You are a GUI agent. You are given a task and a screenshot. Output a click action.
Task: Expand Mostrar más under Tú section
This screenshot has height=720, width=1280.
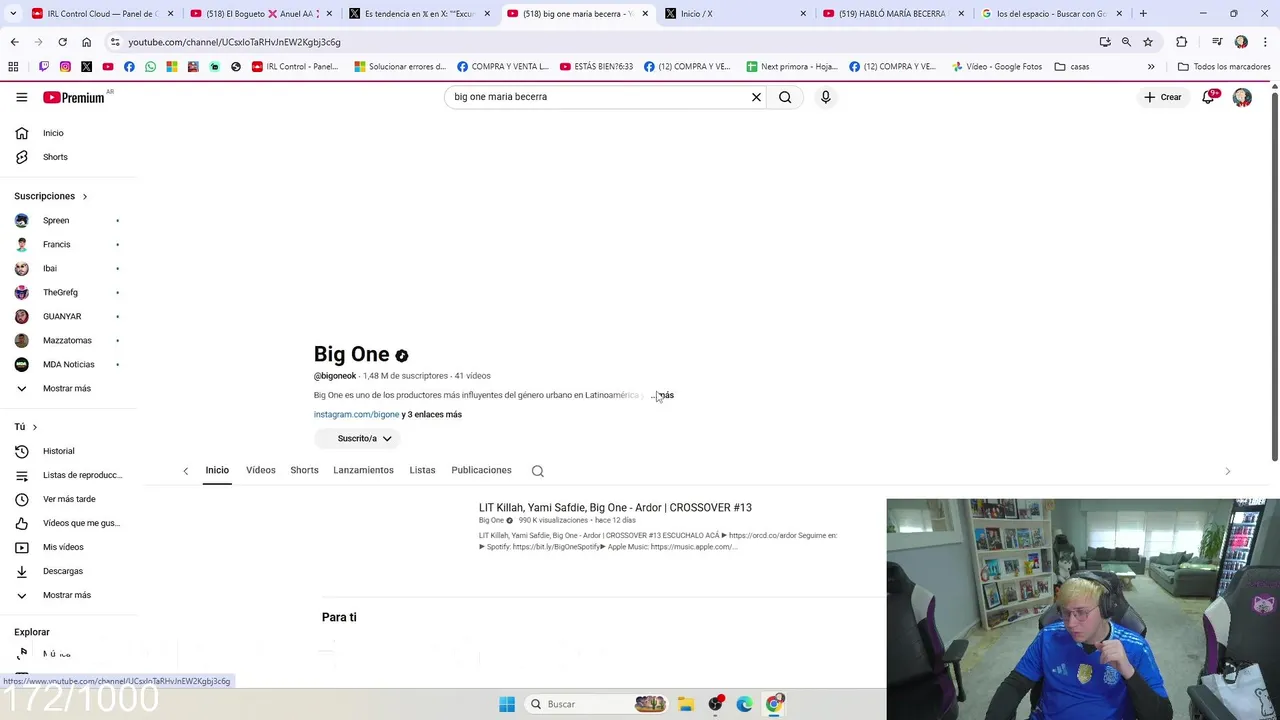tap(68, 595)
